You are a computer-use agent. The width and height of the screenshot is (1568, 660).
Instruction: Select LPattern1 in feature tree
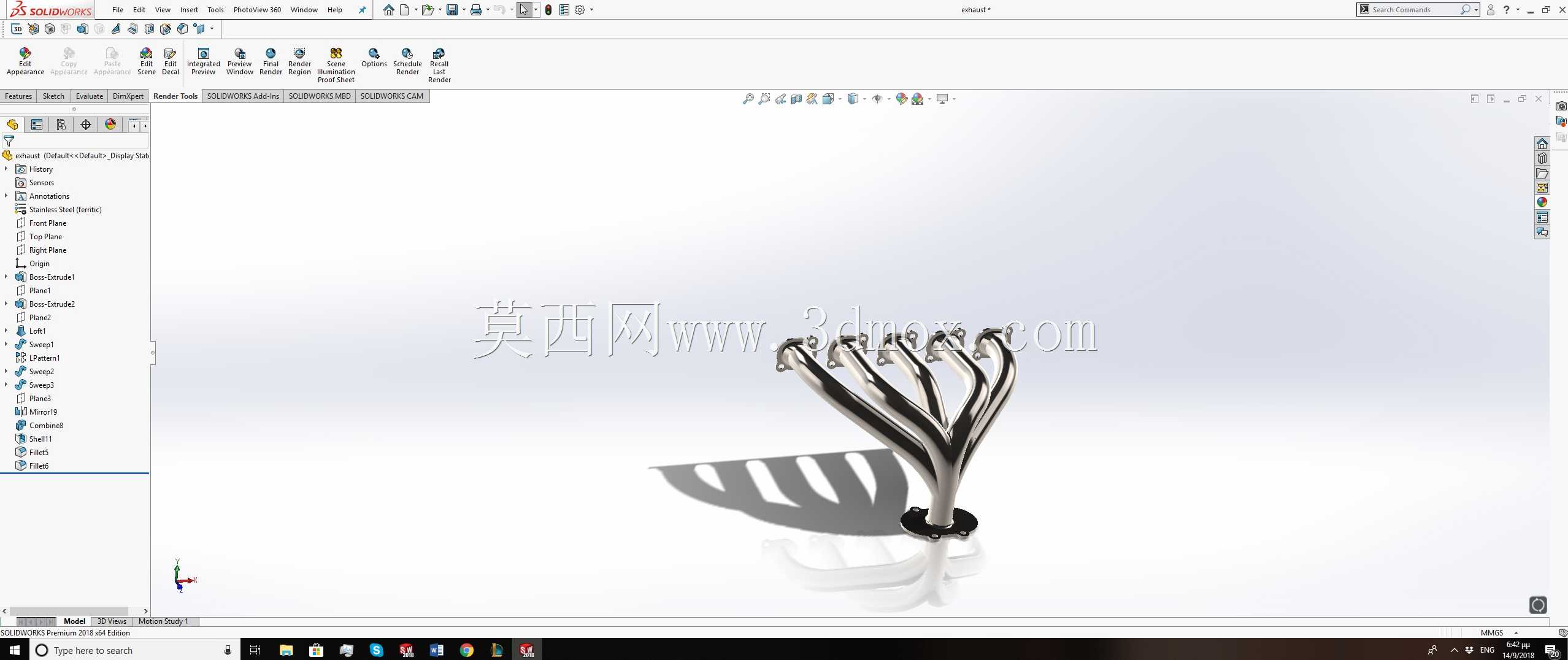click(44, 358)
